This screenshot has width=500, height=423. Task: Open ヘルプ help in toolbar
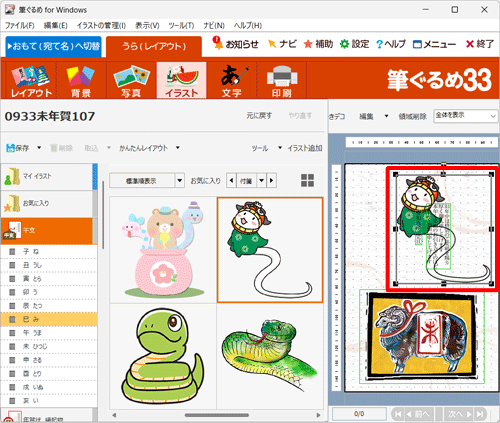[x=391, y=44]
